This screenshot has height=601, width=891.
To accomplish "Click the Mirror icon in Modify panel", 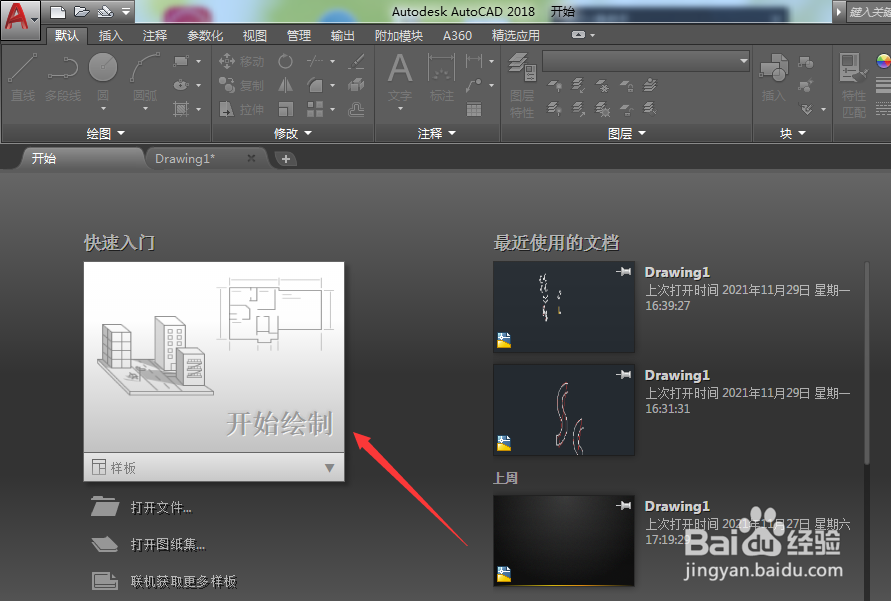I will 285,85.
